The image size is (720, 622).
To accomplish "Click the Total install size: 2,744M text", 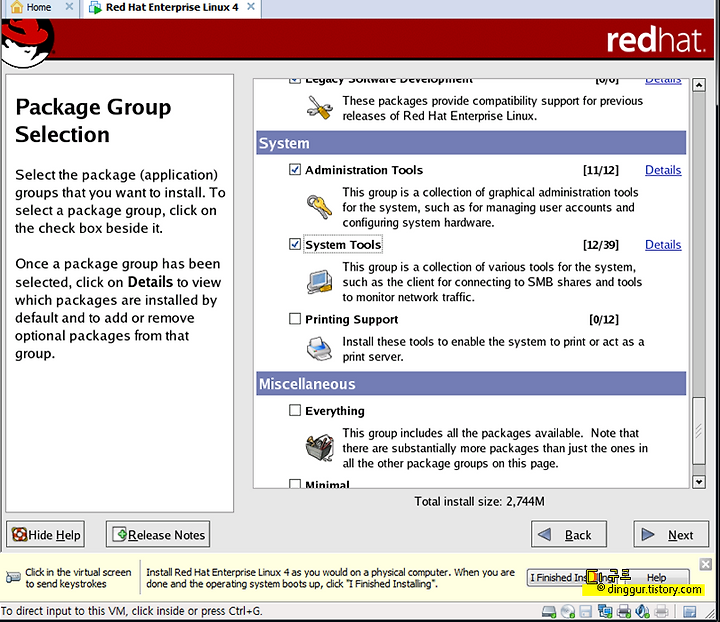I will (x=479, y=501).
